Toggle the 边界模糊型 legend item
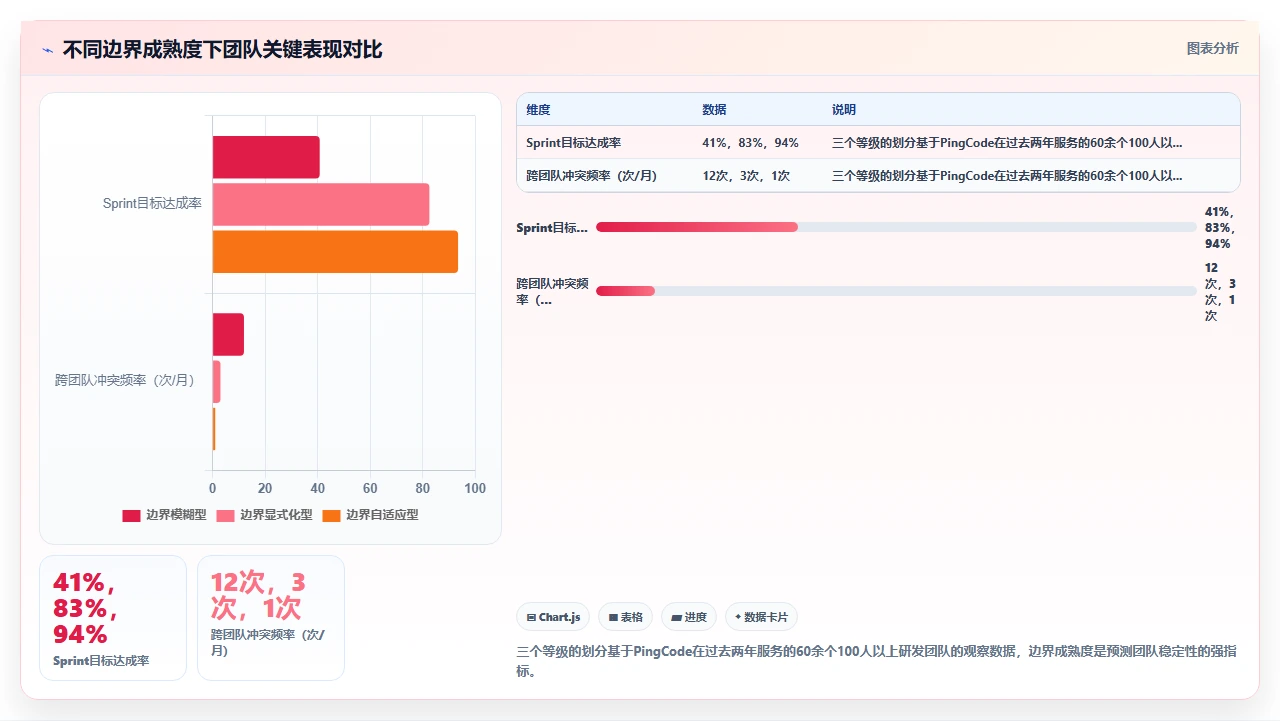Image resolution: width=1280 pixels, height=721 pixels. click(164, 515)
